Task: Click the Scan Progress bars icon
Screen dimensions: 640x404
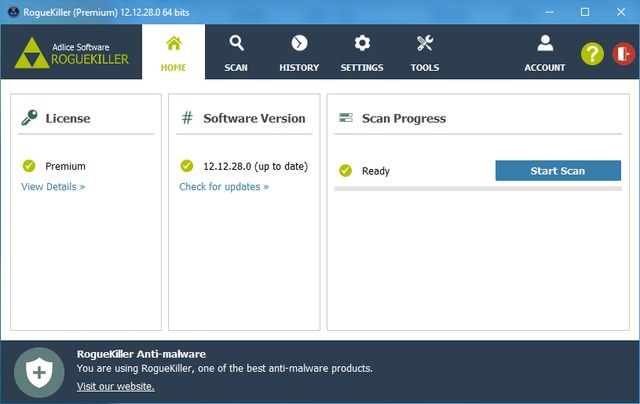Action: point(346,118)
